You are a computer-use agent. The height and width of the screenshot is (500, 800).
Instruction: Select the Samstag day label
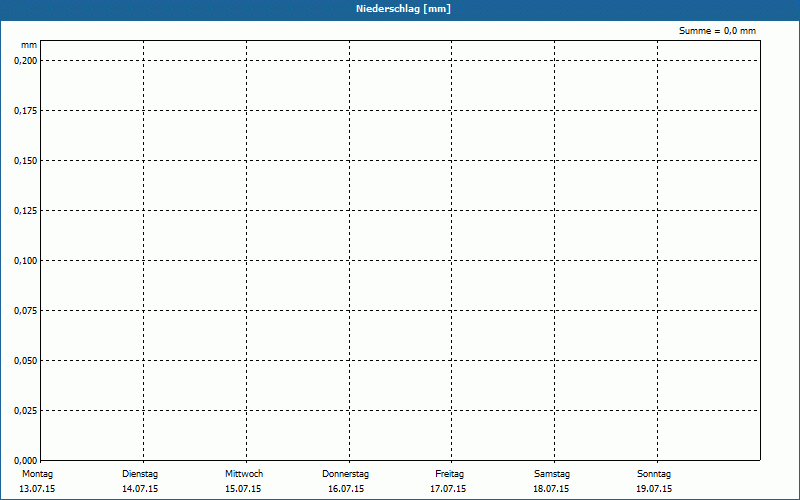coord(552,474)
